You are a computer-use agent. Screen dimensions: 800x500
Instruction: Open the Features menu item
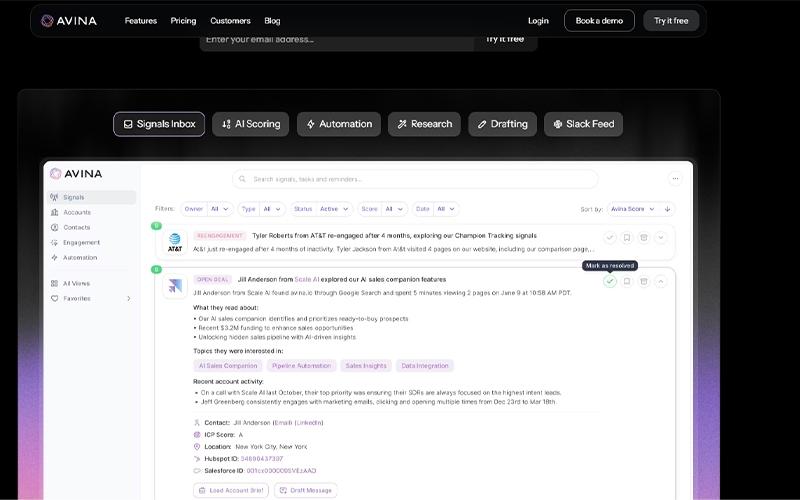[141, 21]
